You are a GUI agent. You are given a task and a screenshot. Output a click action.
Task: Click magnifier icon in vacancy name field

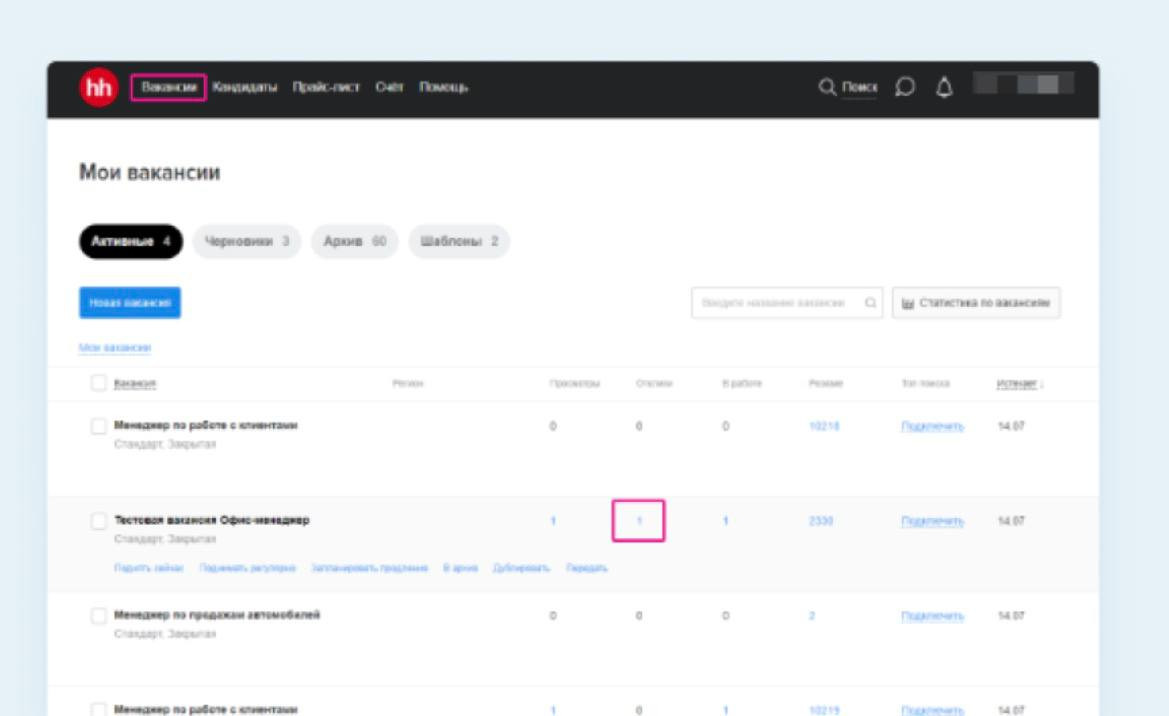[871, 303]
